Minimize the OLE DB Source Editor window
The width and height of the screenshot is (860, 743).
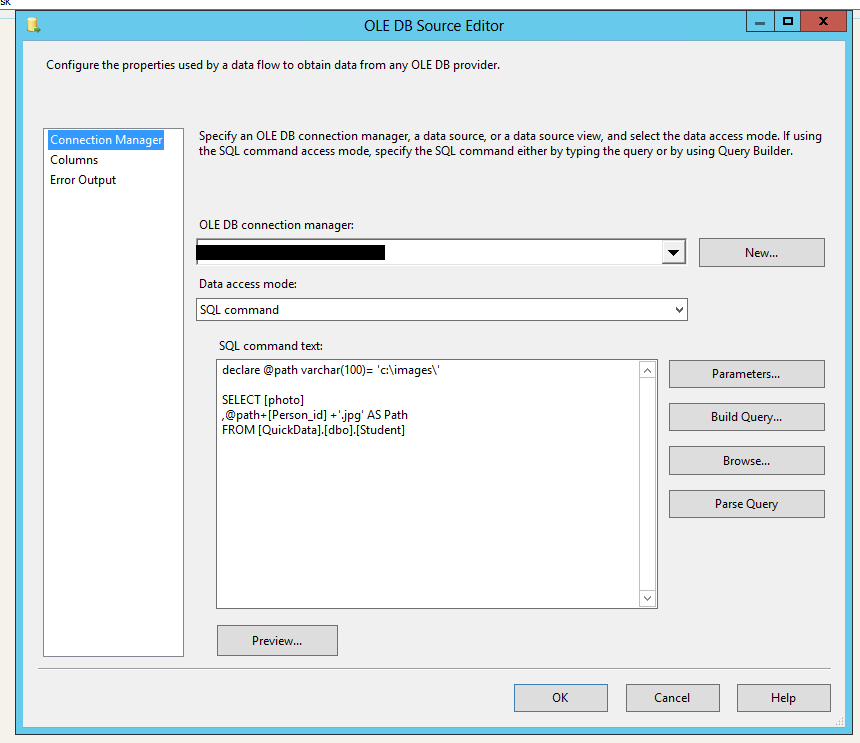[760, 22]
